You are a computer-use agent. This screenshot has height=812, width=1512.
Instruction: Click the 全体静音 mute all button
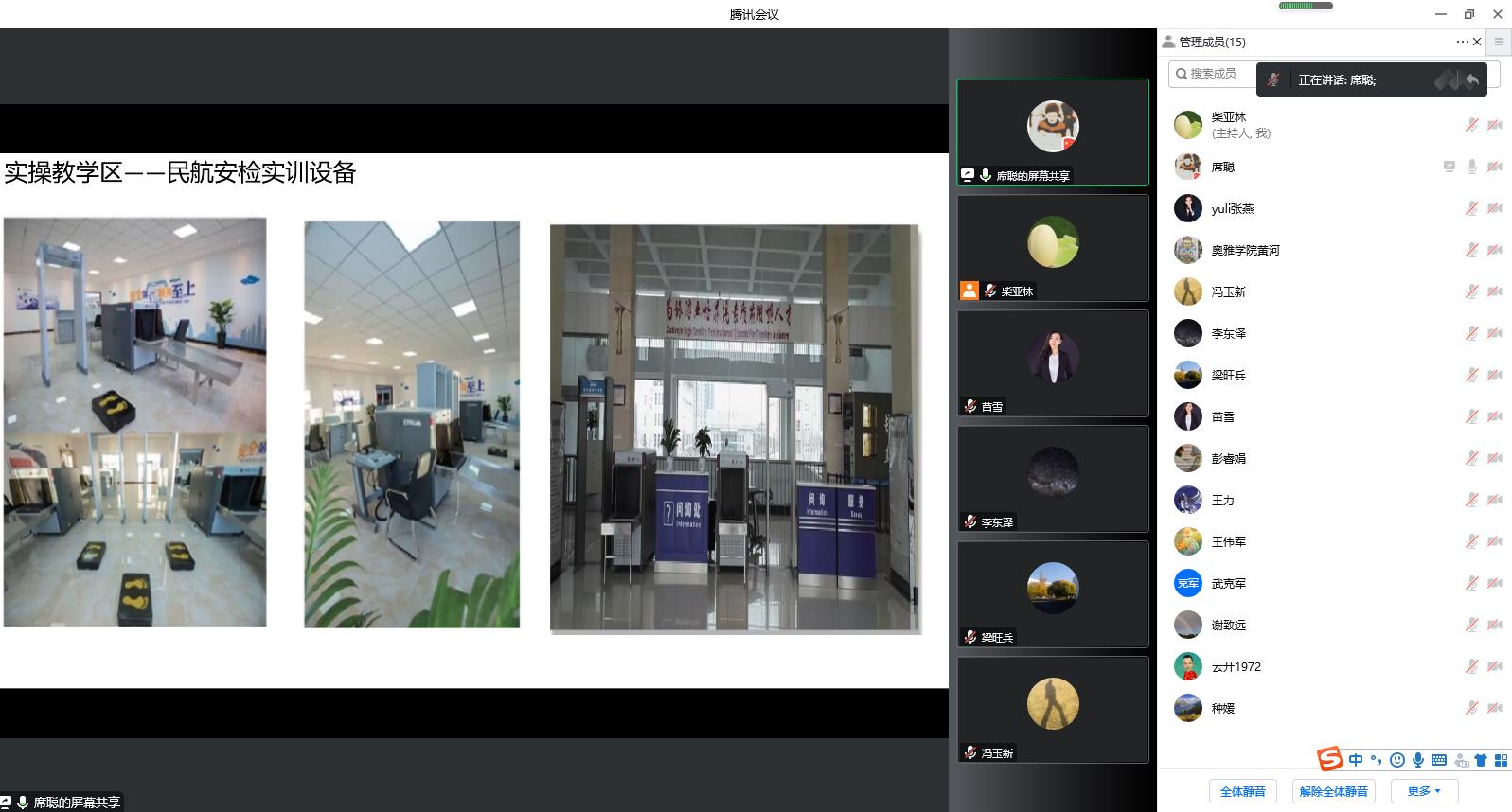tap(1242, 791)
